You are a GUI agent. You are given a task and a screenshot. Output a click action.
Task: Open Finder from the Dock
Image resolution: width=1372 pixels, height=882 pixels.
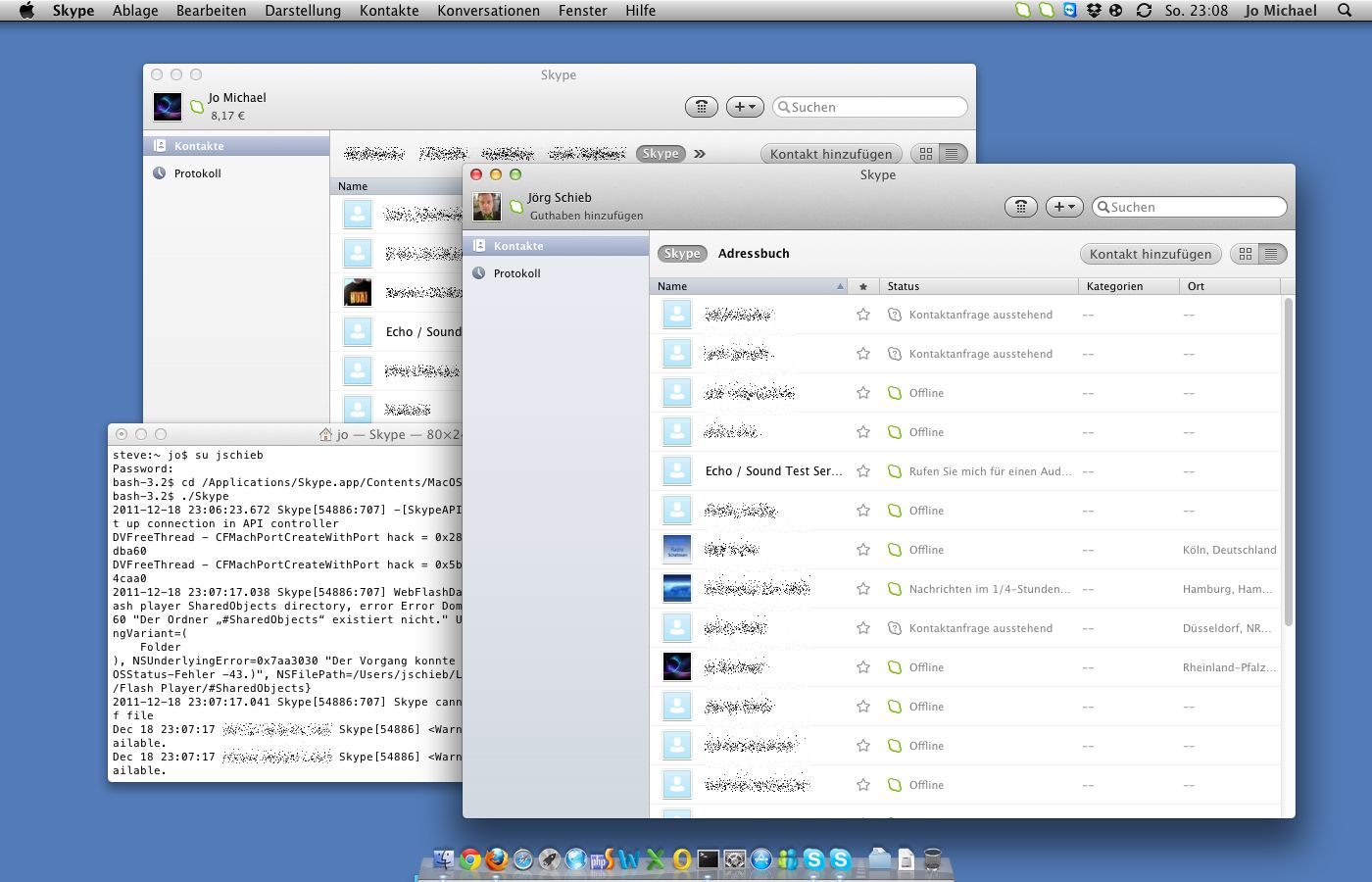click(x=443, y=859)
